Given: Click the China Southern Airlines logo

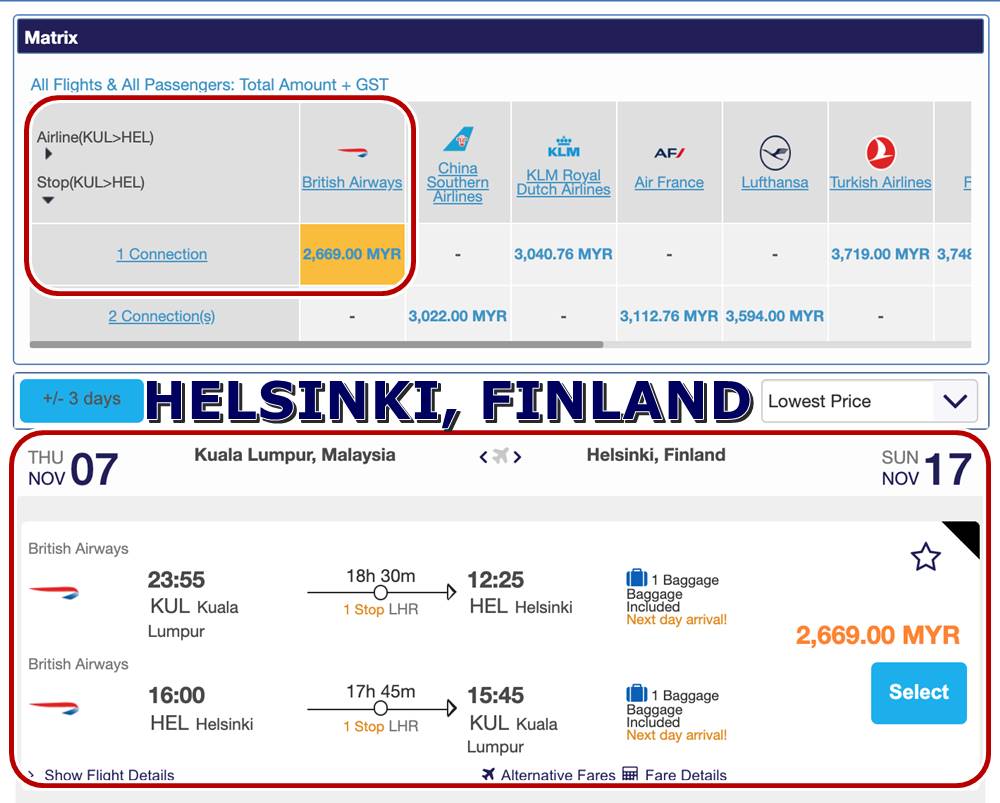Looking at the screenshot, I should click(x=458, y=139).
